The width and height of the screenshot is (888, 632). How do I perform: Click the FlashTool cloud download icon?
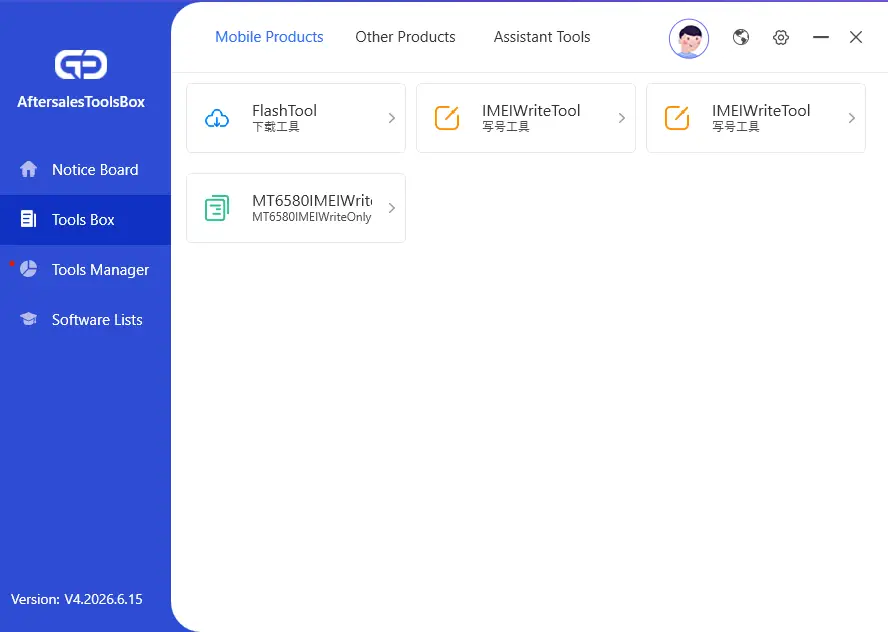pos(217,118)
